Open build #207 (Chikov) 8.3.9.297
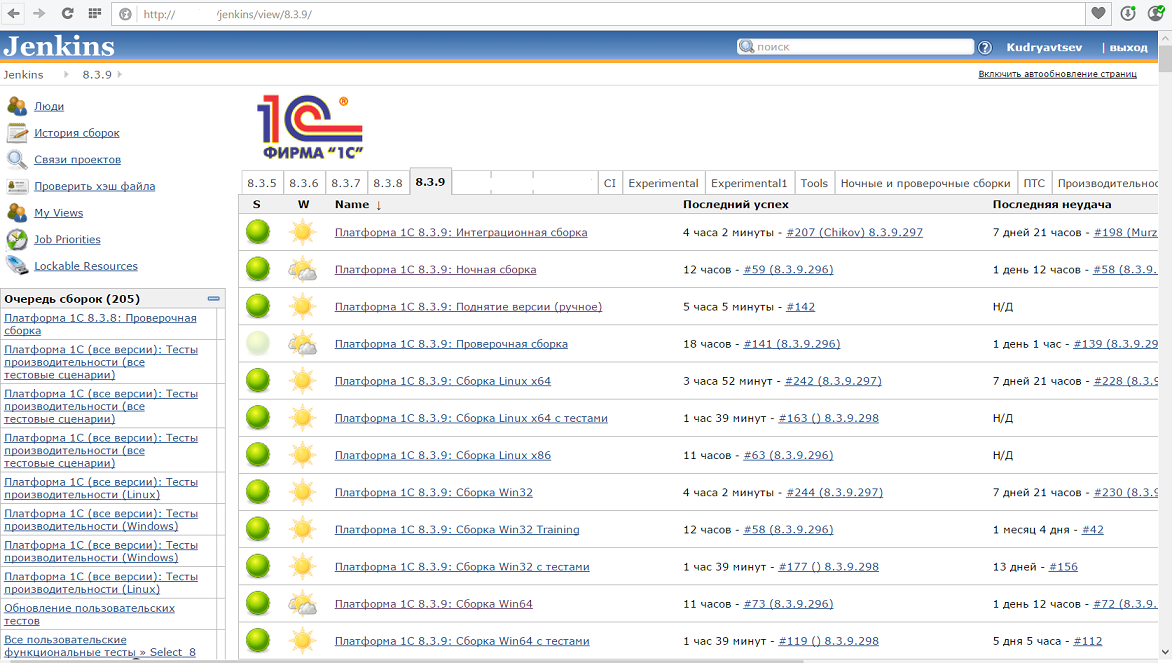Screen dimensions: 1172x663 pos(854,232)
